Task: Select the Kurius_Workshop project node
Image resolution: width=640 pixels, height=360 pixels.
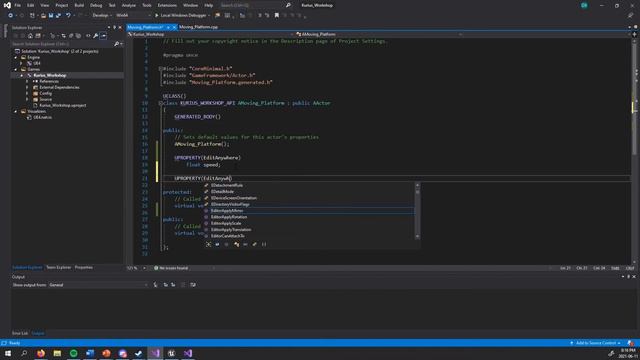Action: tap(50, 76)
